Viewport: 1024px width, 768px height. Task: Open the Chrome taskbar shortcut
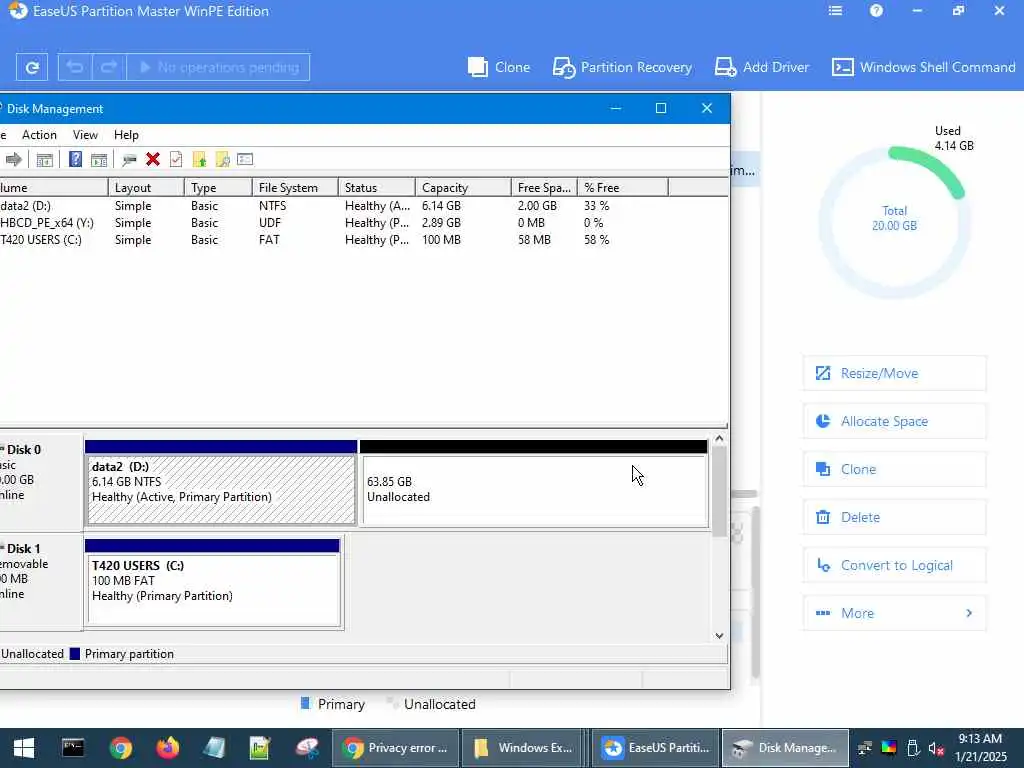click(x=121, y=748)
